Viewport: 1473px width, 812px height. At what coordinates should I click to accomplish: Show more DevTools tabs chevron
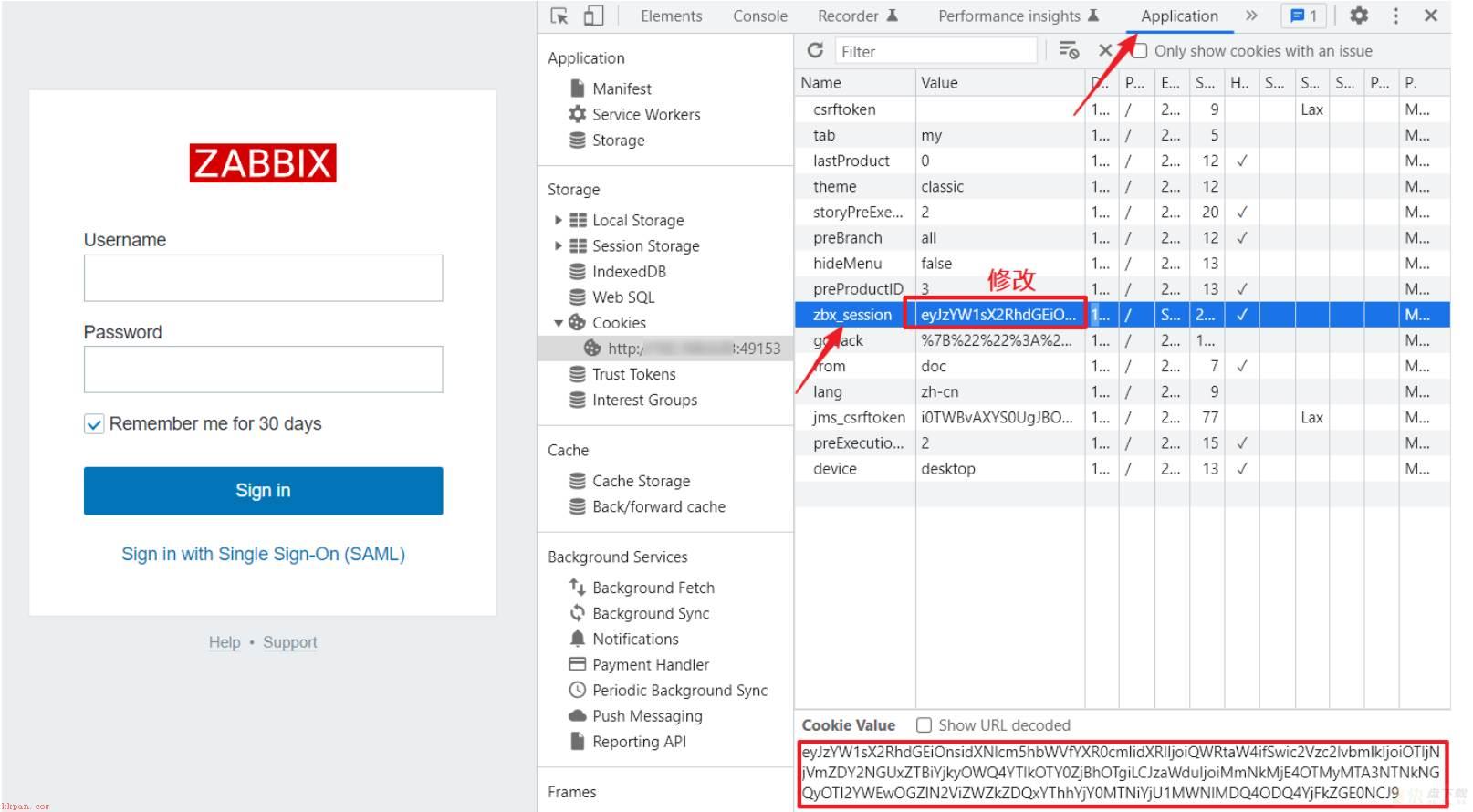(1251, 16)
